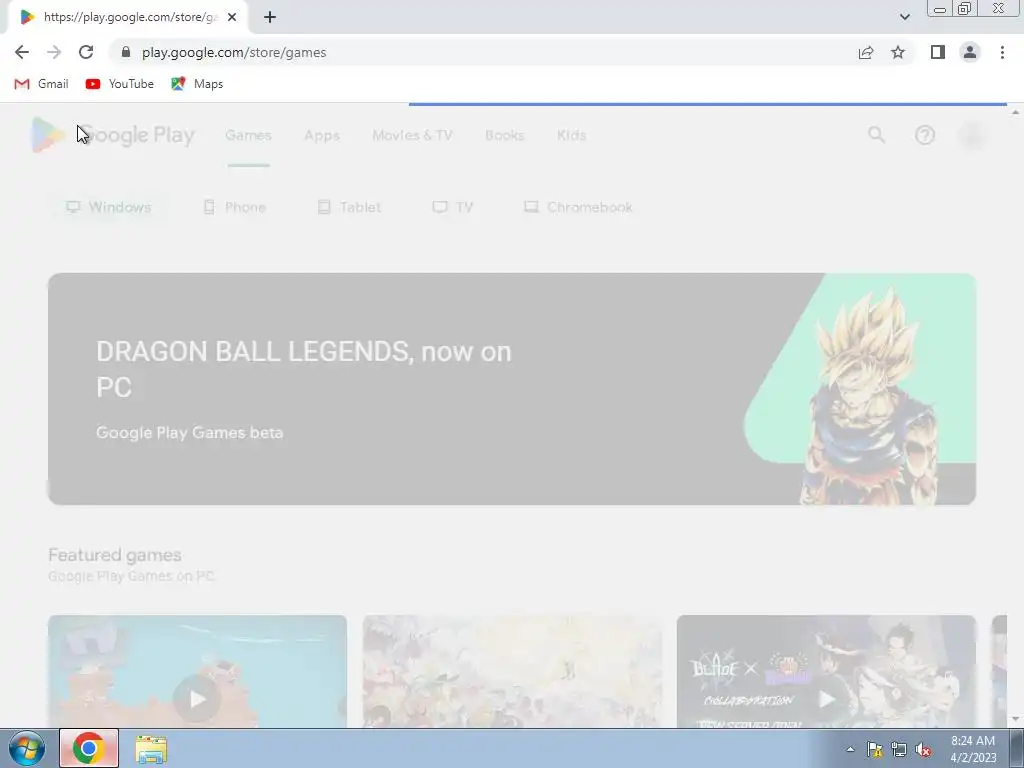Screen dimensions: 1024x768
Task: Click page scrollbar down arrow
Action: click(x=1015, y=719)
